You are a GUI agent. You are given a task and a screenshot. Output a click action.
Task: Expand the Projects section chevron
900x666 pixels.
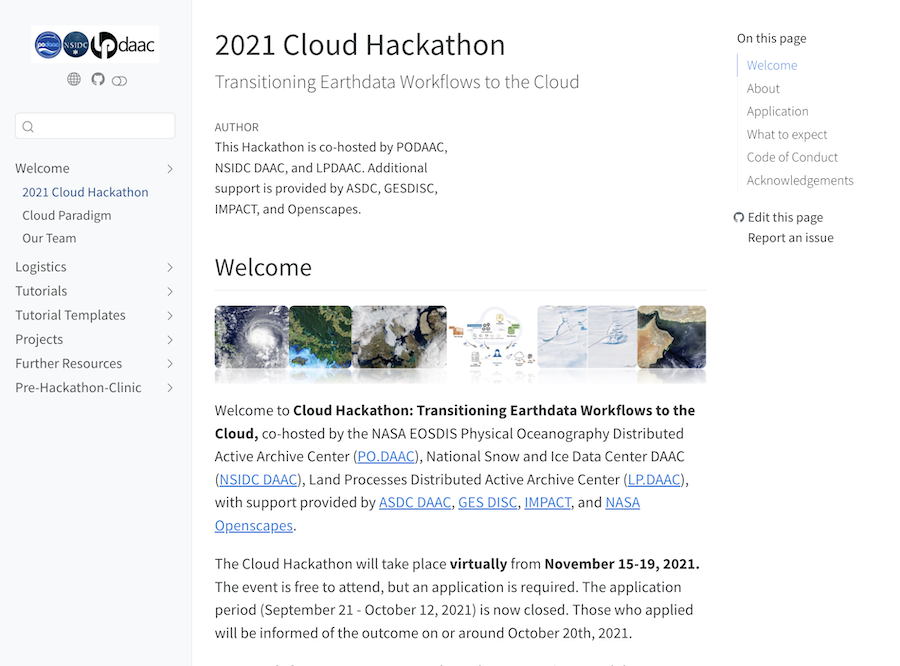[170, 340]
